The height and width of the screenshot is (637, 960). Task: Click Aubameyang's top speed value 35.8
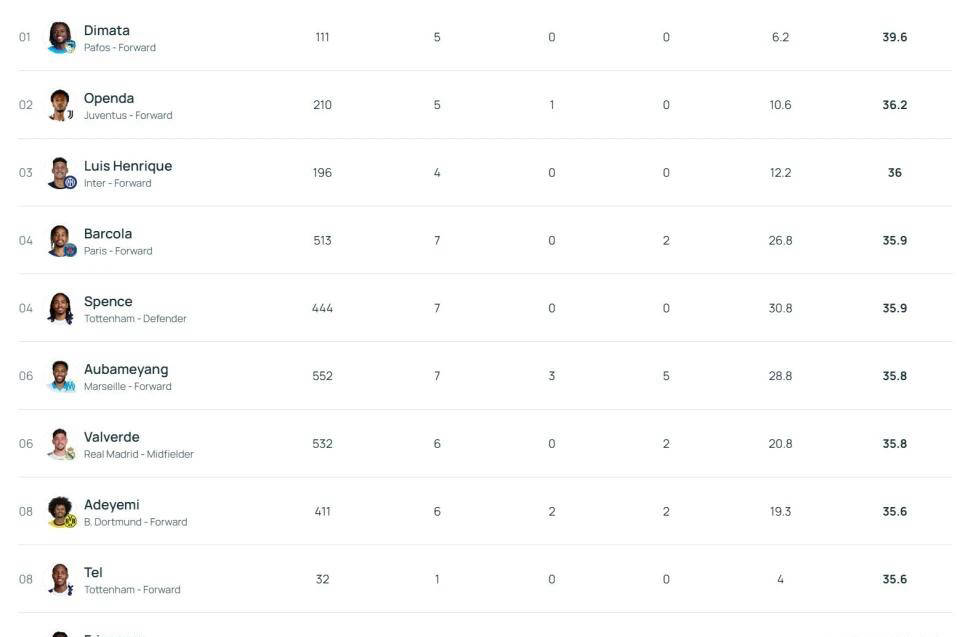pos(894,376)
